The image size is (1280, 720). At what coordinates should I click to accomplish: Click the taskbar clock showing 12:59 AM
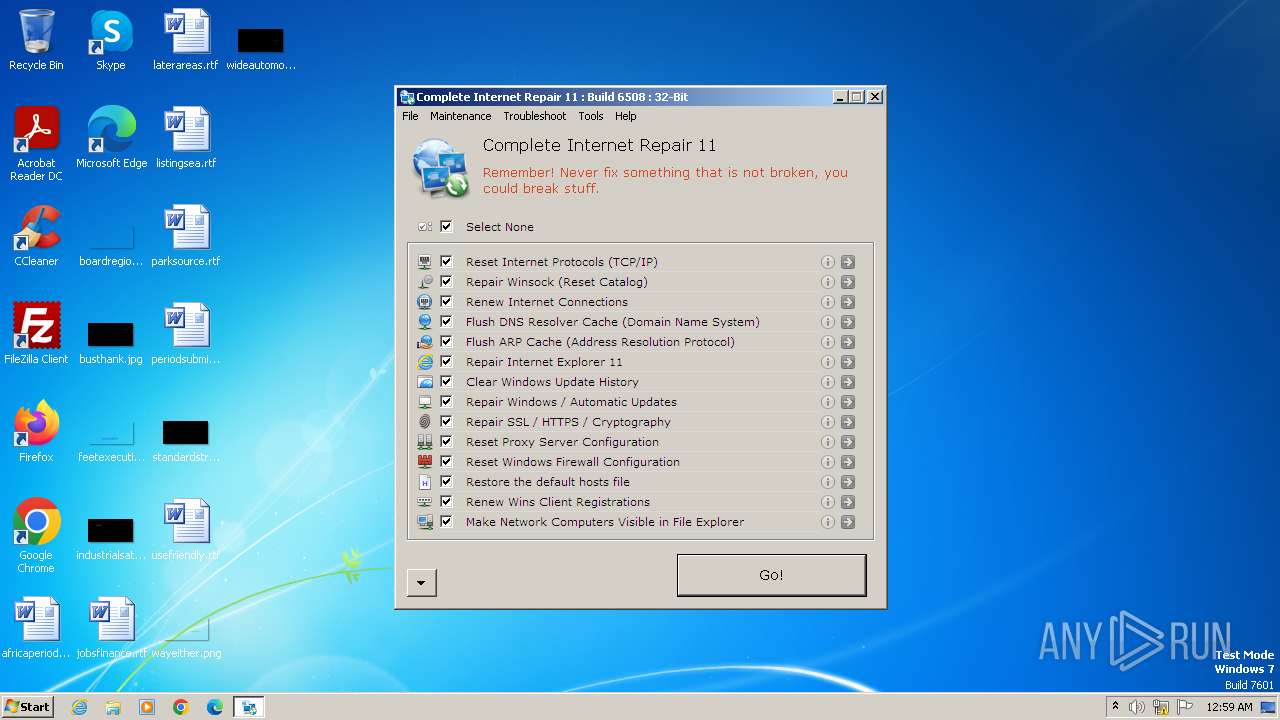(x=1229, y=707)
